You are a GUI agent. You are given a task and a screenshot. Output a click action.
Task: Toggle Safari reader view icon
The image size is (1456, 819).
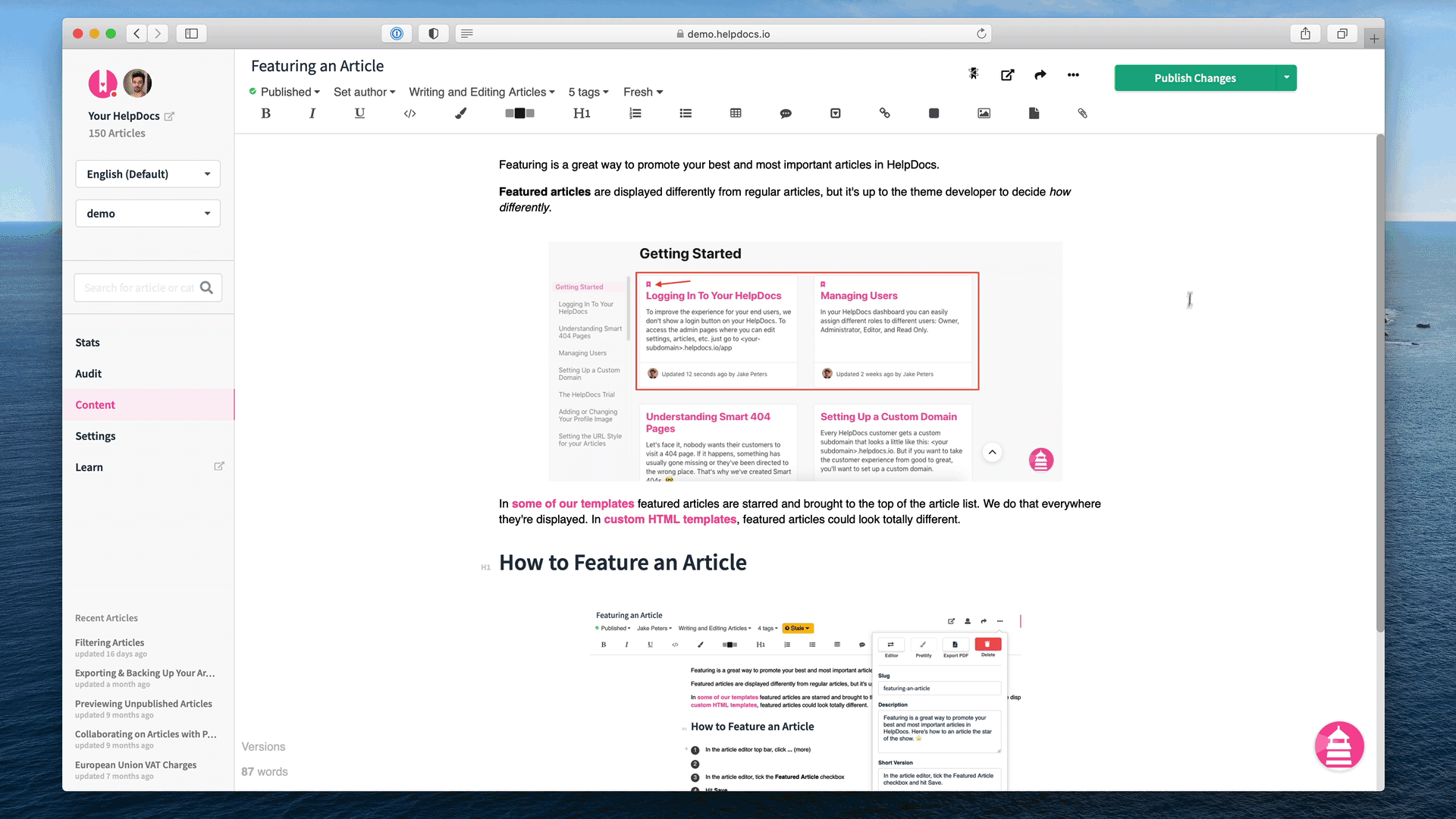pos(467,33)
